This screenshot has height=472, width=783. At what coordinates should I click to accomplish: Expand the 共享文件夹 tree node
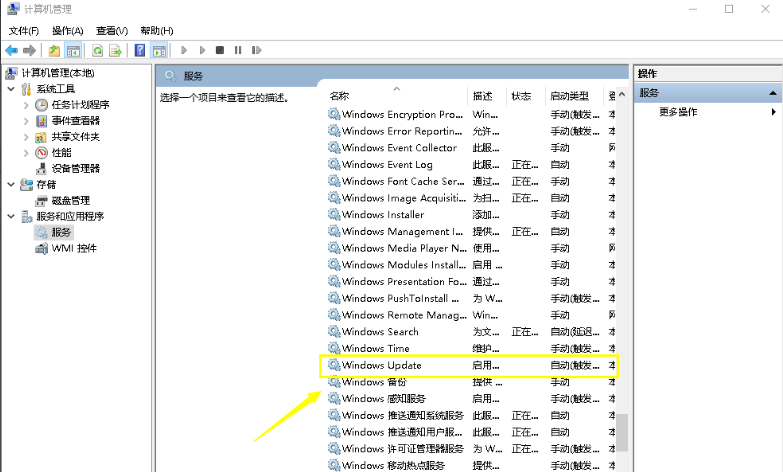coord(26,137)
